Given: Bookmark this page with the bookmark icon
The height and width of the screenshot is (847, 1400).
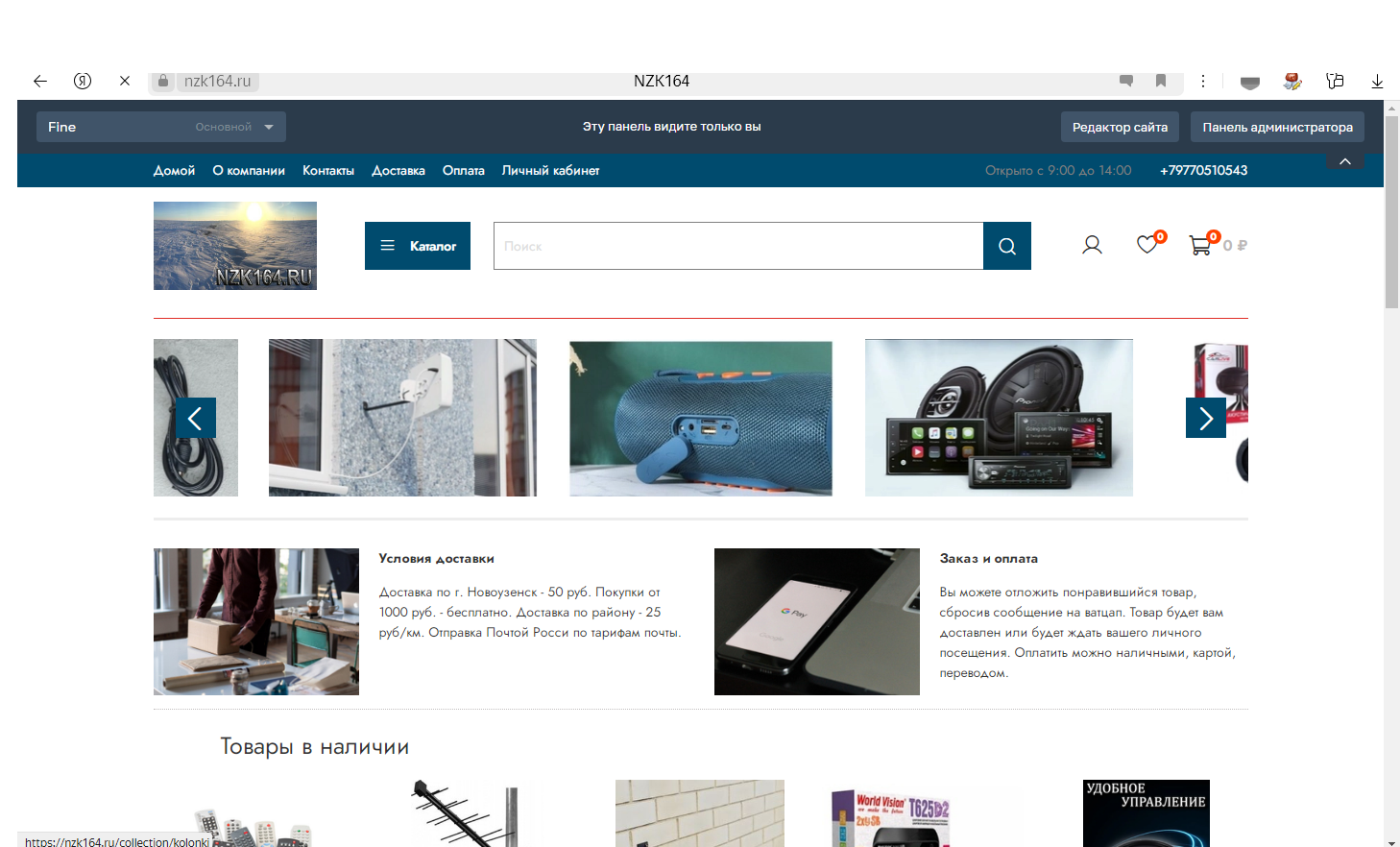Looking at the screenshot, I should tap(1161, 81).
